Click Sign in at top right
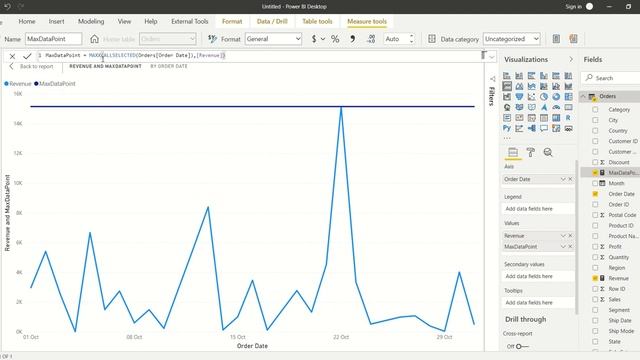The height and width of the screenshot is (360, 640). [574, 7]
